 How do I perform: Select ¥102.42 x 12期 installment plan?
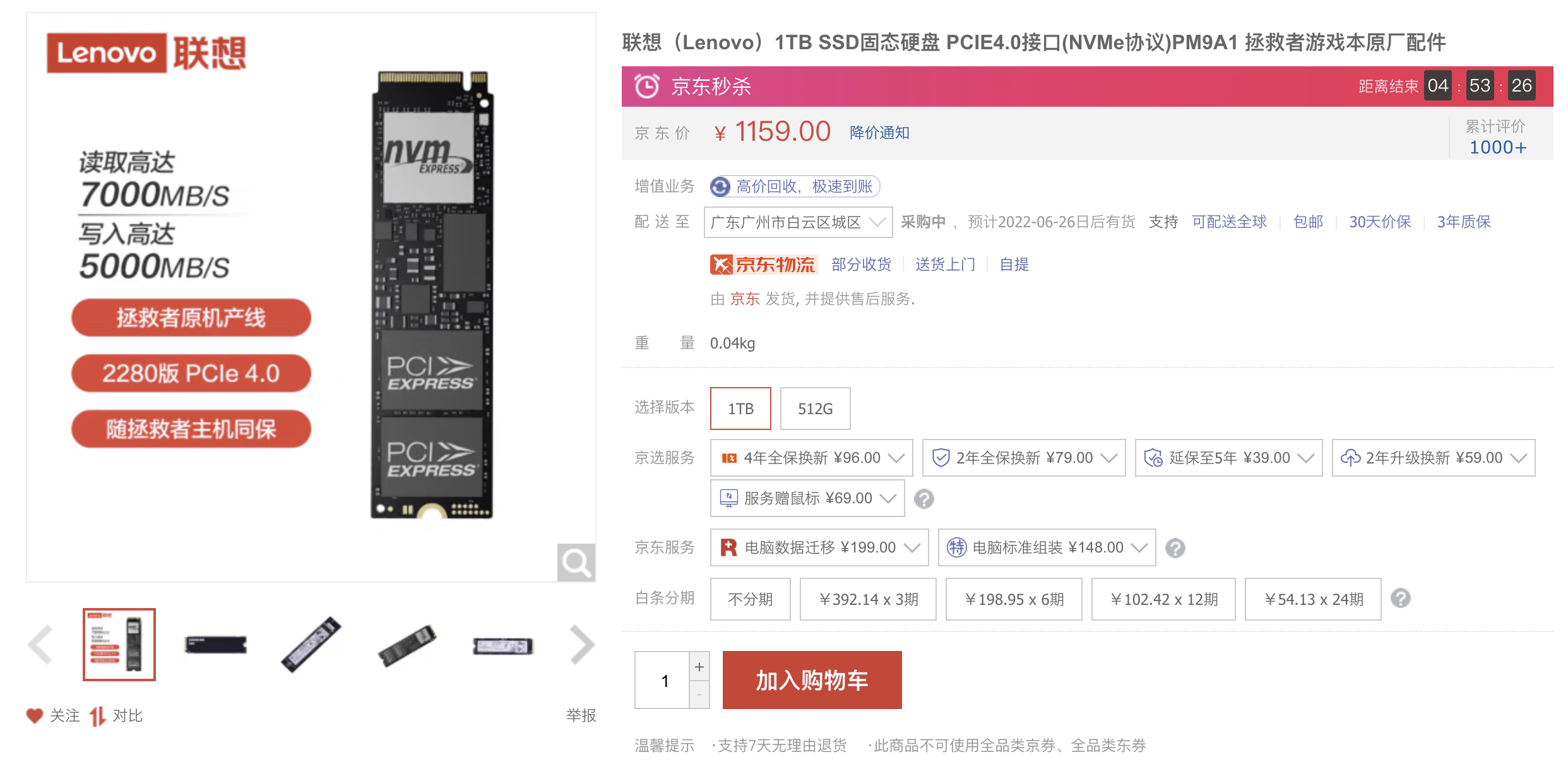point(1163,599)
